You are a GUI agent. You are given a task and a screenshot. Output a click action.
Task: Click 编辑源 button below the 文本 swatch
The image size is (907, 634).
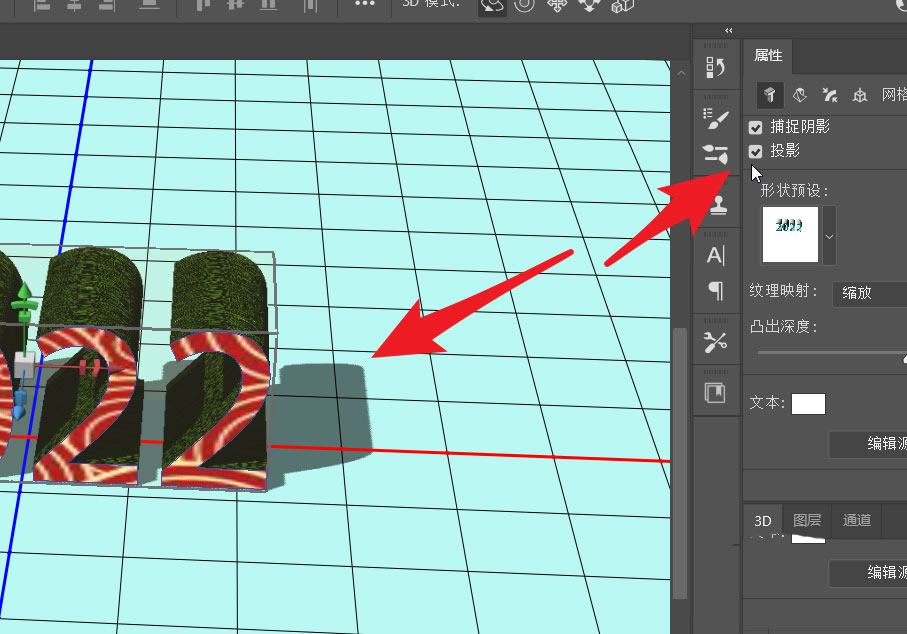pos(868,444)
